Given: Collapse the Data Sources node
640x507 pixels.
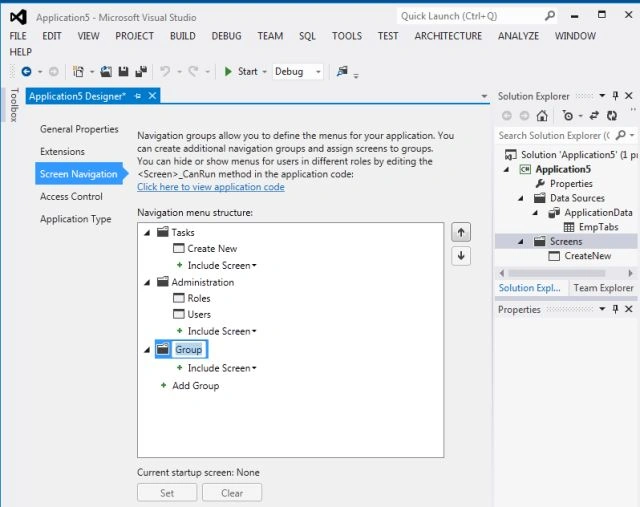Looking at the screenshot, I should click(521, 198).
